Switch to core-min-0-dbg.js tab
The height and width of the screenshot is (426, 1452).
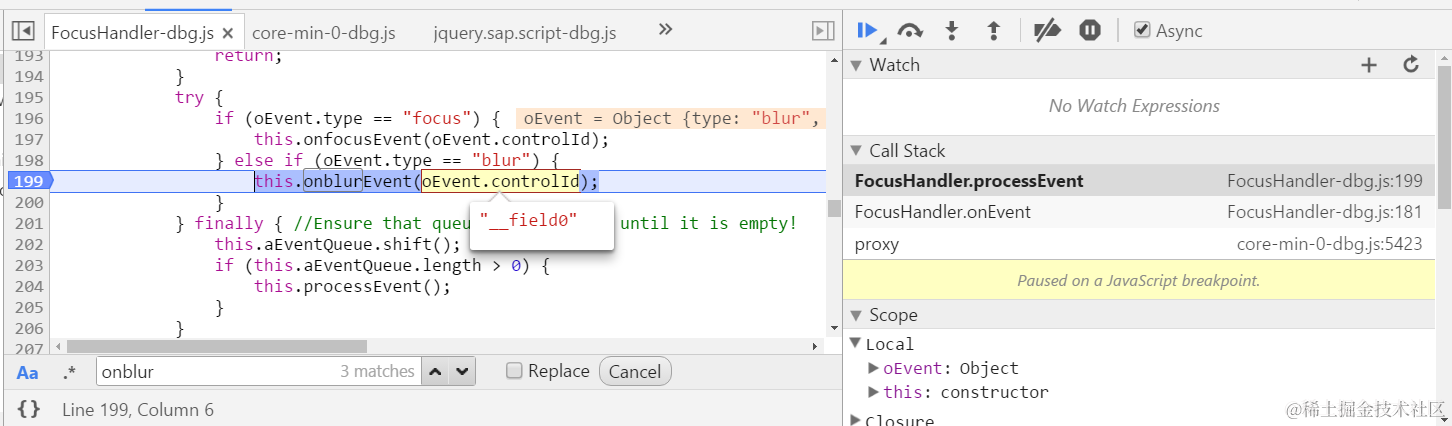point(324,32)
